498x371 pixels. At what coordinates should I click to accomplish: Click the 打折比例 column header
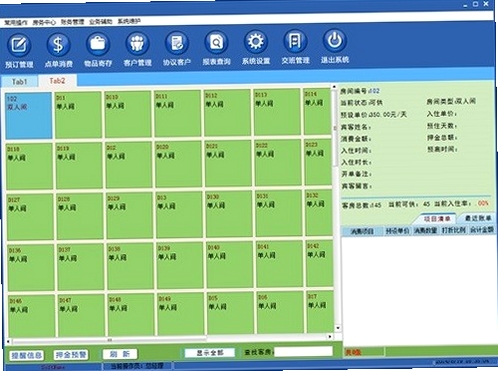coord(454,230)
